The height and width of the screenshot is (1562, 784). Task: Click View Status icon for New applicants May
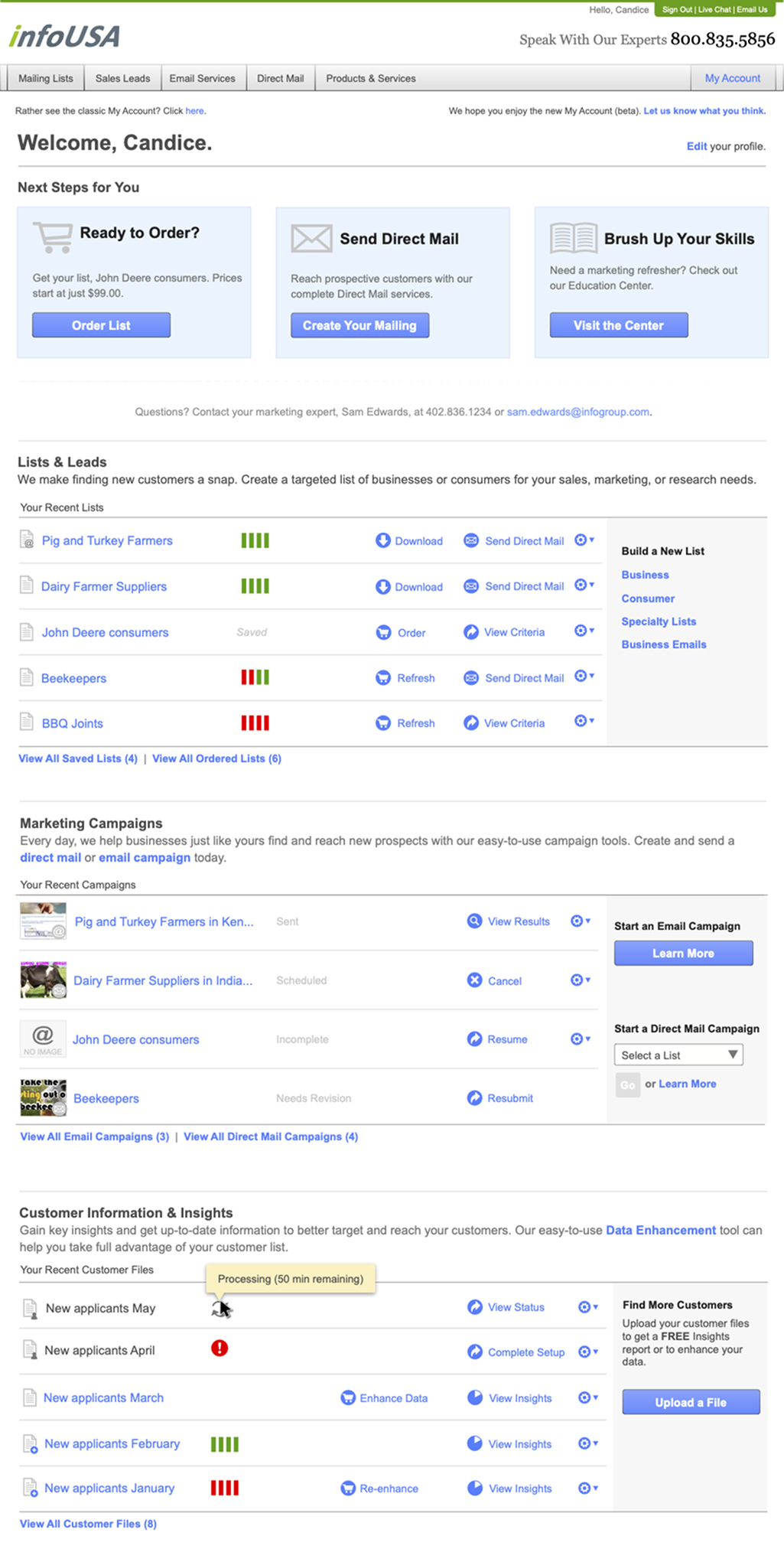474,1306
